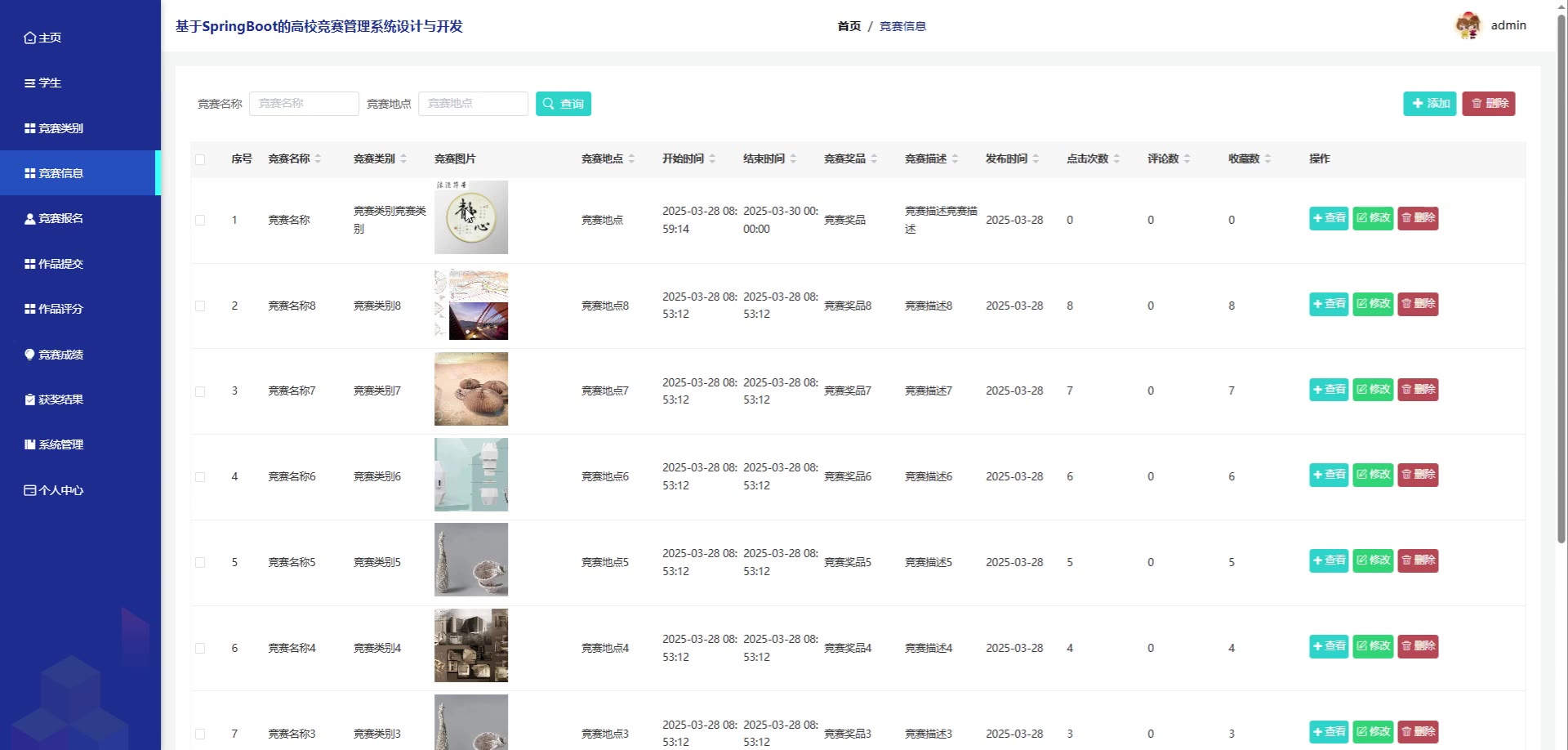Click the home icon in the sidebar
Screen dimensions: 1568x750
tap(29, 38)
